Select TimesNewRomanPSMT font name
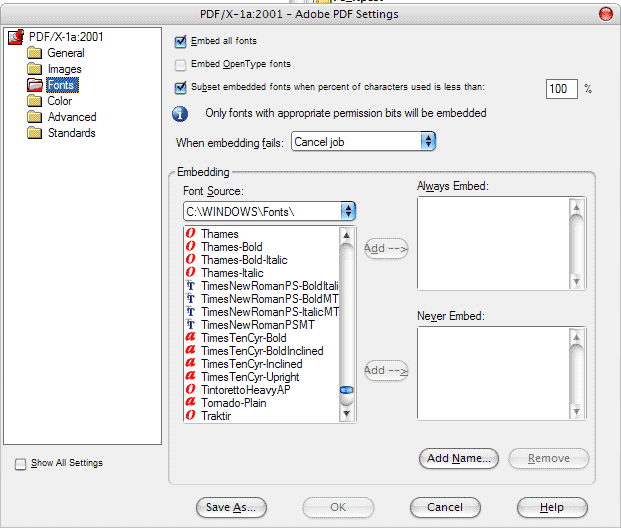Screen dimensions: 621x528 coord(258,325)
